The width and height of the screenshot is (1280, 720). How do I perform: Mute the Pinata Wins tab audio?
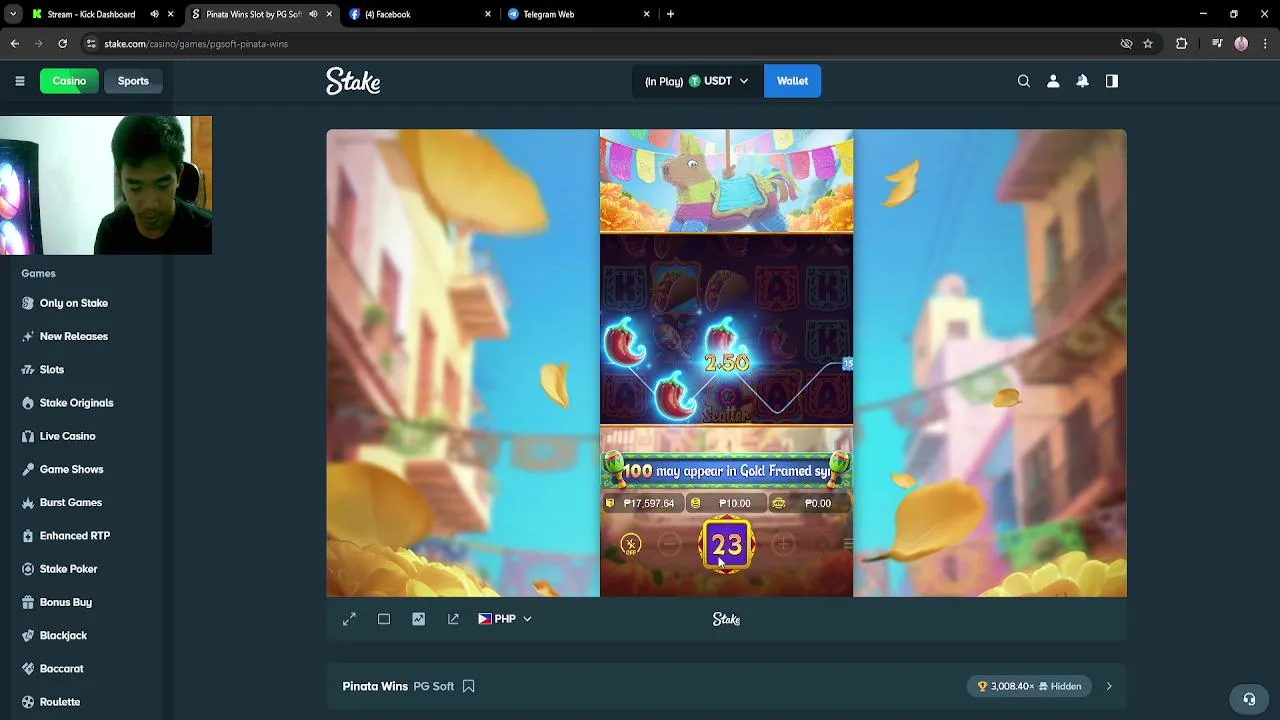tap(313, 14)
